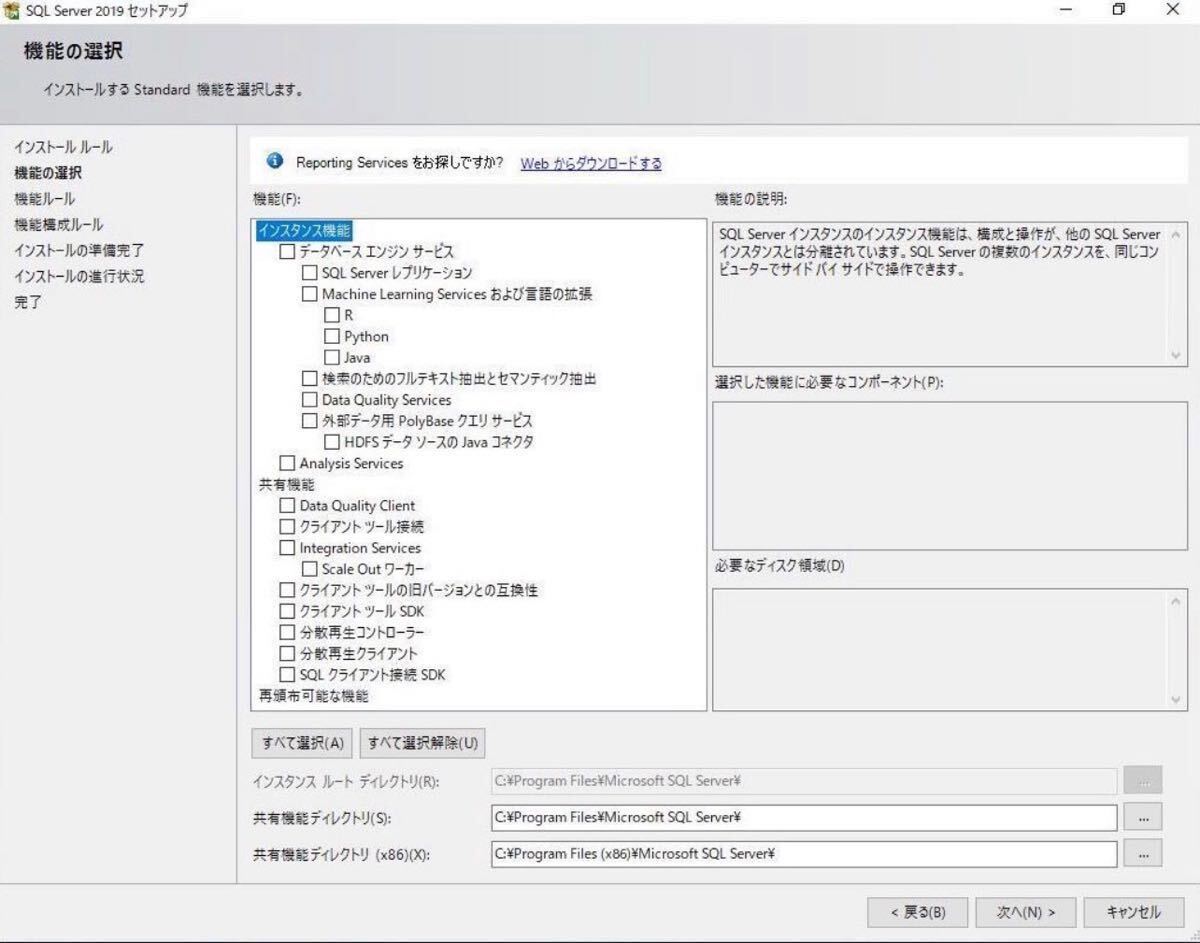Enable Analysis Services checkbox
Screen dimensions: 1200x943
287,463
